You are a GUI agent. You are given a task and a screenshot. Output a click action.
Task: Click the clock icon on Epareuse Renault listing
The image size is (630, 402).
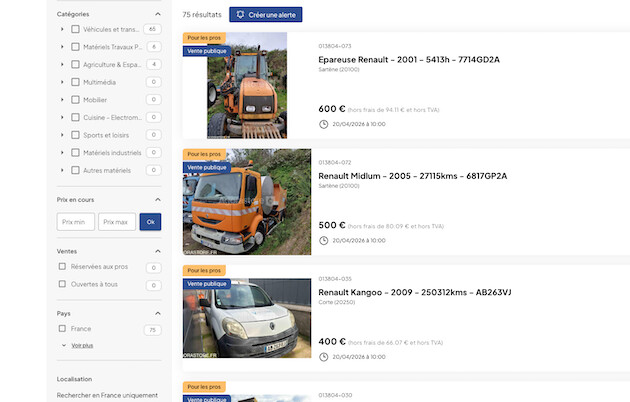click(x=323, y=124)
